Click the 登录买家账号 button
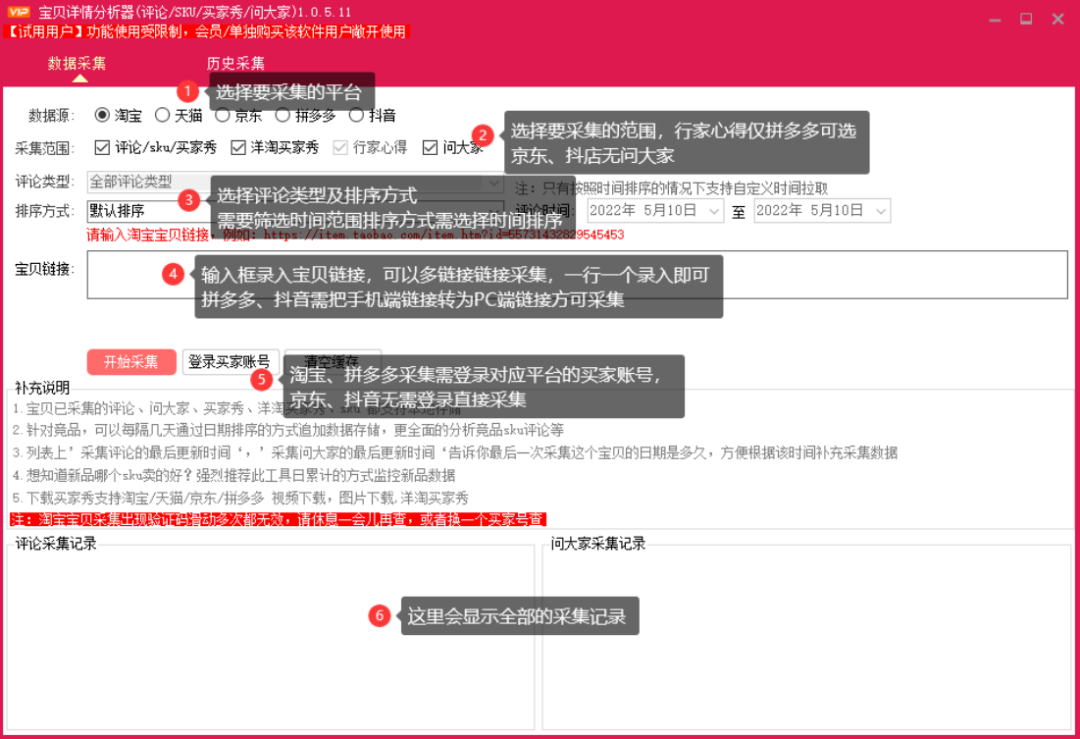1080x739 pixels. pyautogui.click(x=230, y=362)
